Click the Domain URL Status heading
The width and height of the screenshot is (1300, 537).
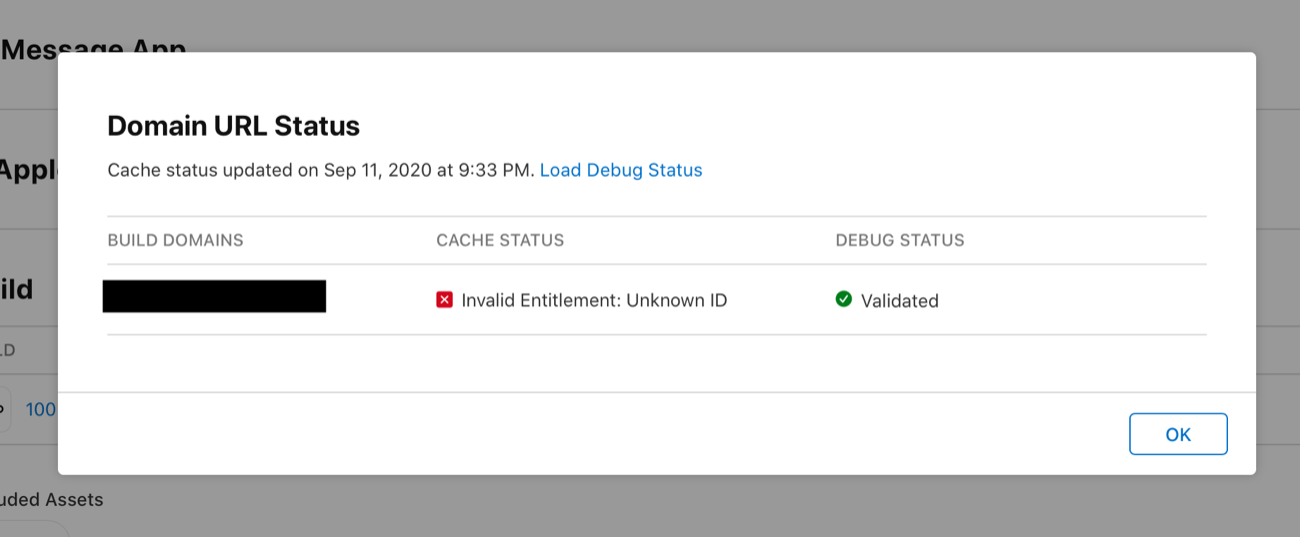(x=233, y=126)
